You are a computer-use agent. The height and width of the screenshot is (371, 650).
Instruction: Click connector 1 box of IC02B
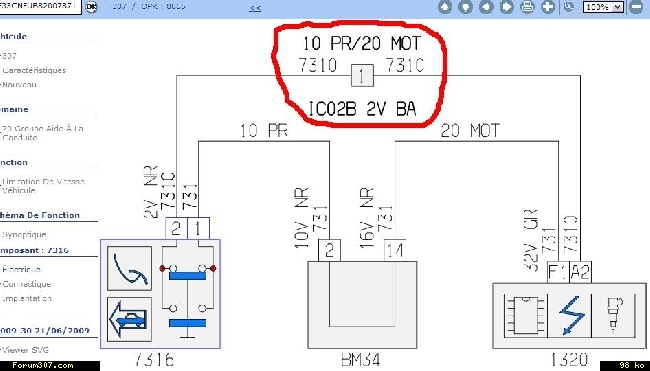click(x=362, y=76)
